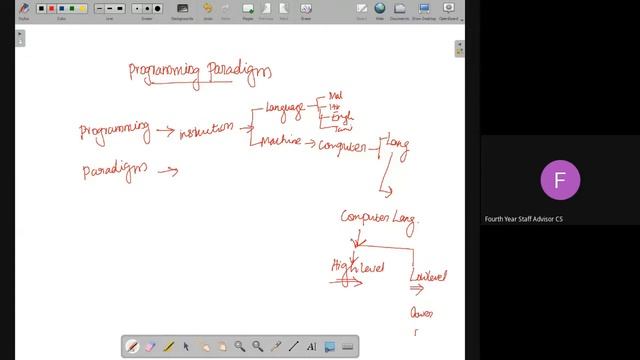
Task: Choose the large eraser size
Action: click(157, 8)
